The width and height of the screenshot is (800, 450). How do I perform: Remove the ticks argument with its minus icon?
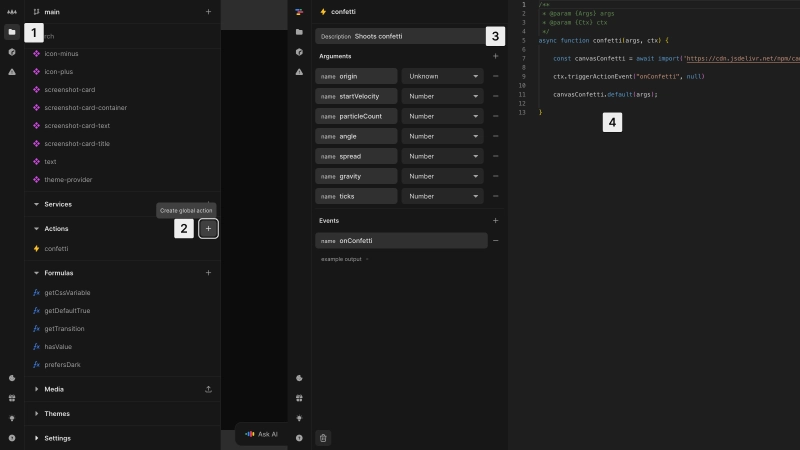click(x=495, y=196)
